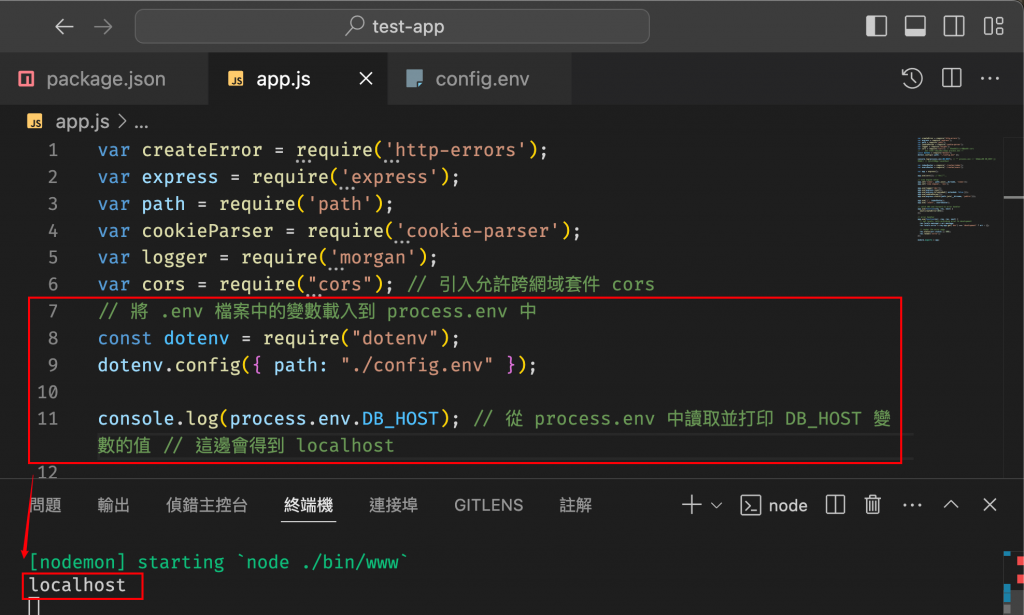The image size is (1024, 615).
Task: Open the 連接埠 panel tab
Action: tap(393, 505)
